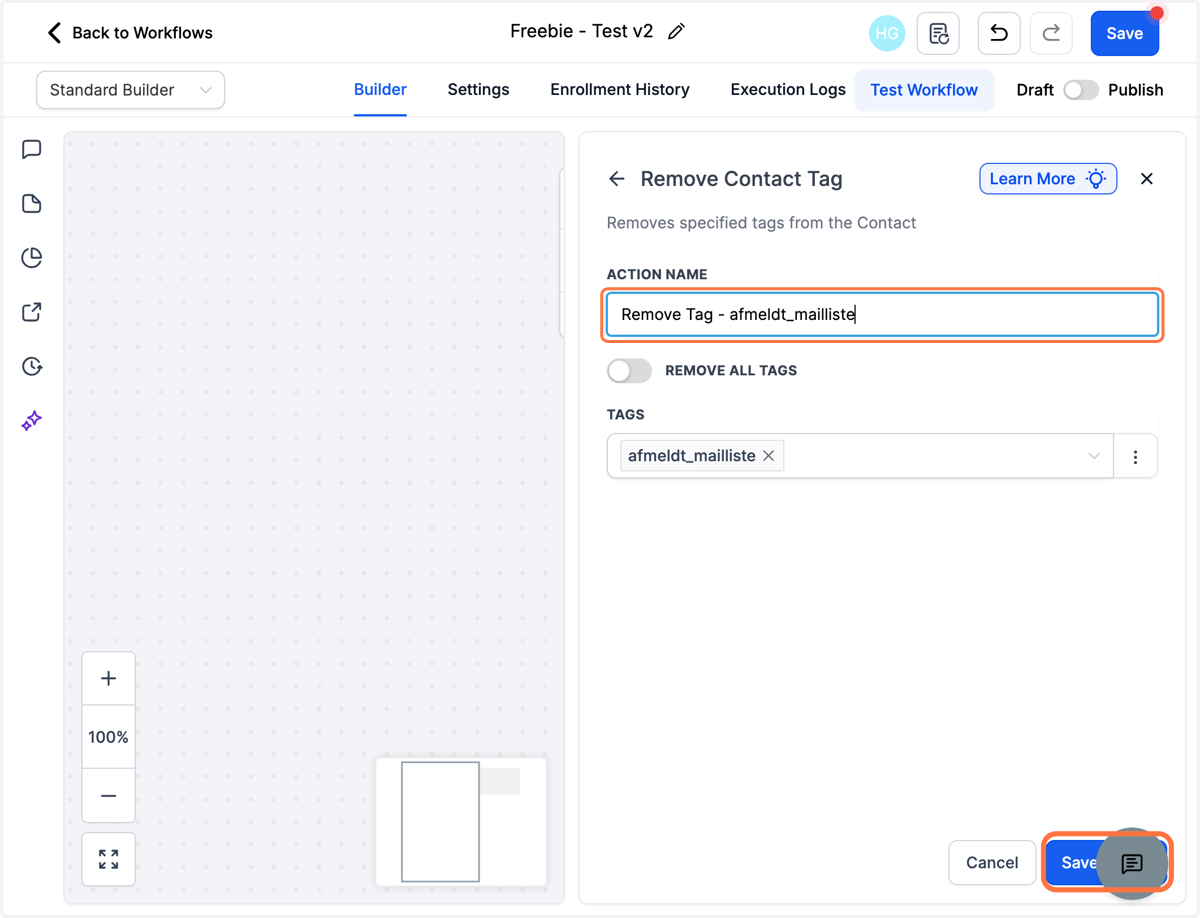
Task: Click the canvas minimap thumbnail
Action: [461, 822]
